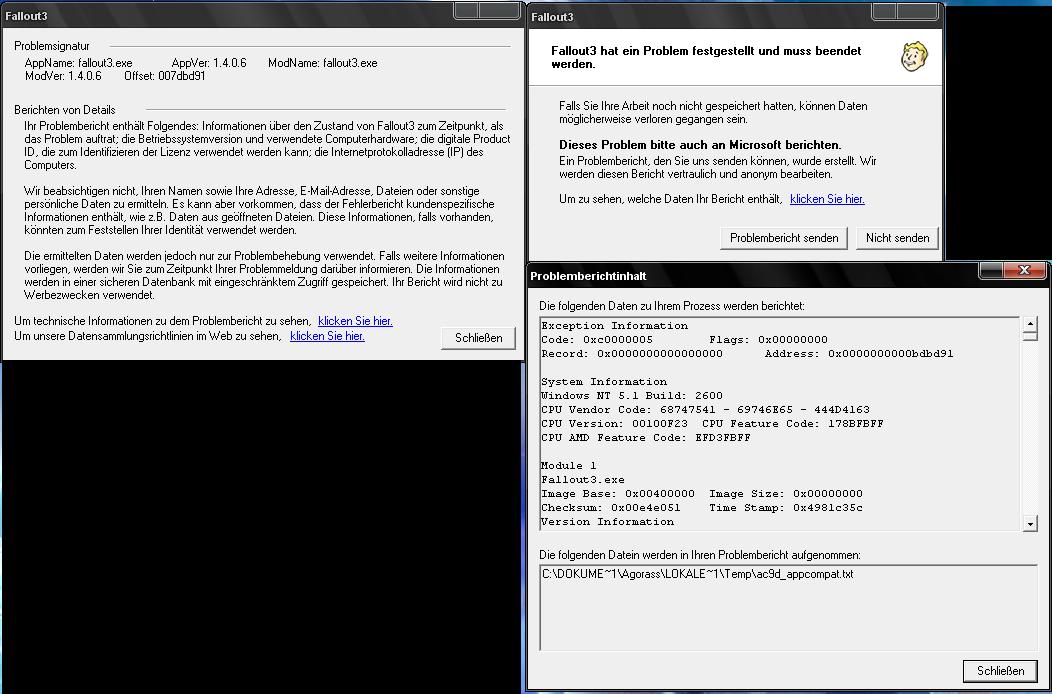
Task: Select the 'Address: 0x0000000000bdbd91' value
Action: pos(859,354)
